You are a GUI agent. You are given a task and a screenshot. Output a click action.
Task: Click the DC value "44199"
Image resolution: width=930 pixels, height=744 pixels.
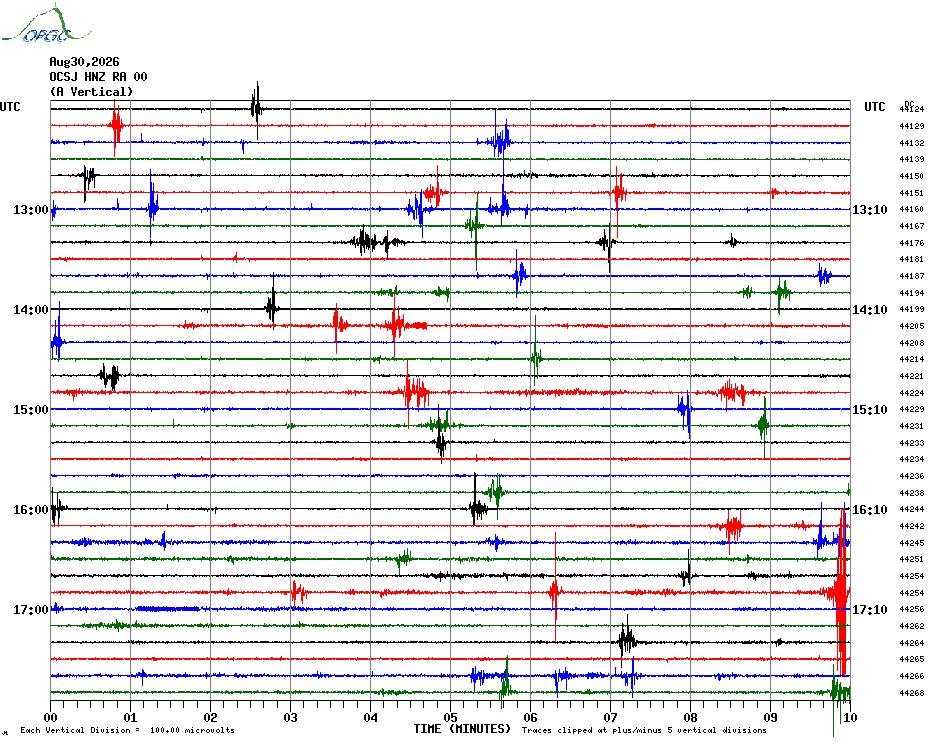click(x=912, y=309)
